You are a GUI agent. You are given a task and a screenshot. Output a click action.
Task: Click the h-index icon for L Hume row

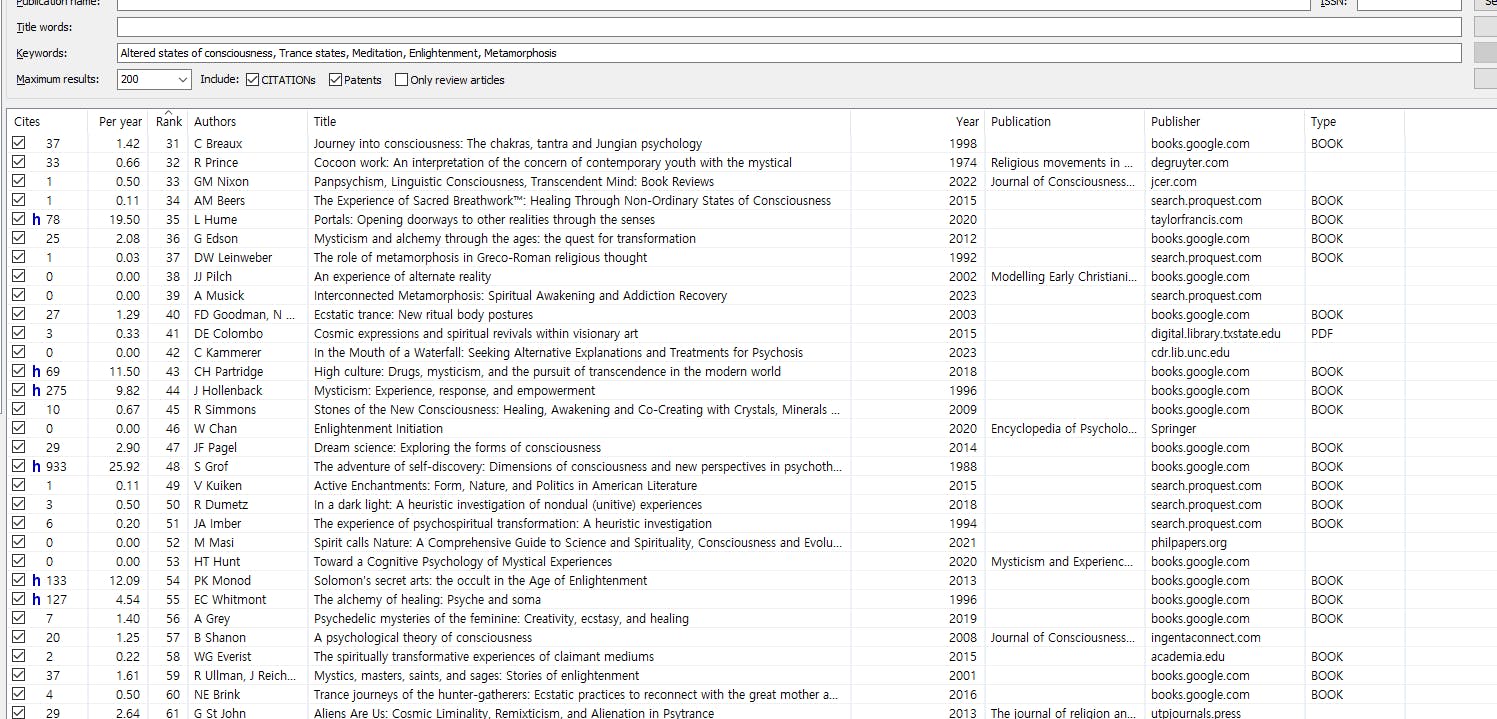(36, 220)
